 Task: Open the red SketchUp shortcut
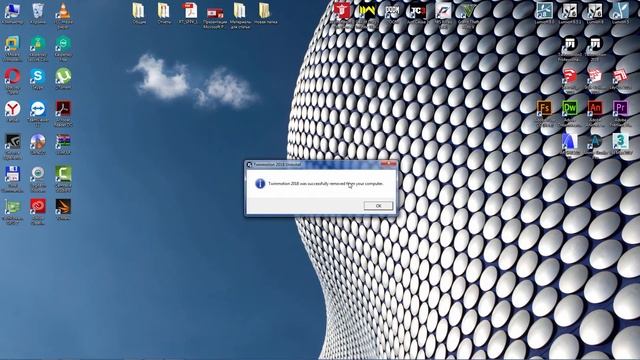pos(569,80)
